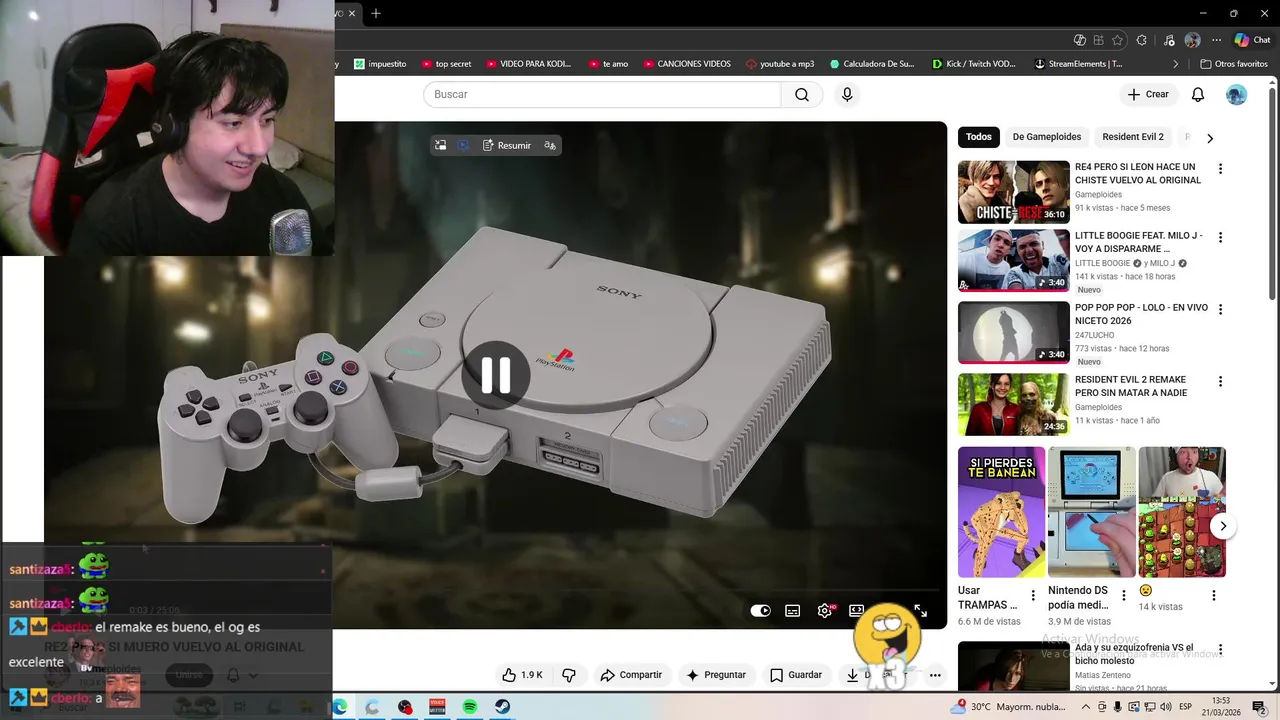Open the te amo bookmark
This screenshot has height=720, width=1280.
click(x=608, y=64)
